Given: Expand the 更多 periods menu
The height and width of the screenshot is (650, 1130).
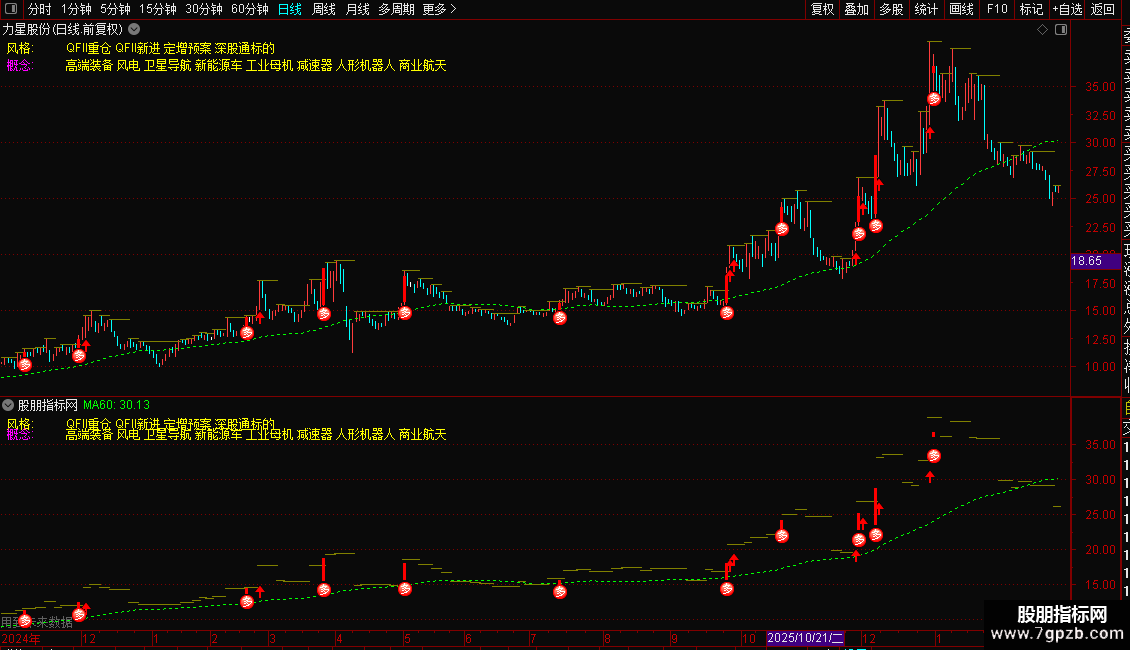Looking at the screenshot, I should click(439, 9).
